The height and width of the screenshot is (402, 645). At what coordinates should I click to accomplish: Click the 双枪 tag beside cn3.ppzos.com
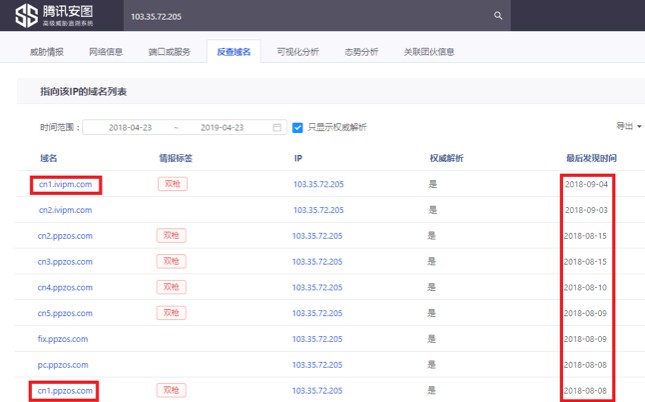(172, 261)
